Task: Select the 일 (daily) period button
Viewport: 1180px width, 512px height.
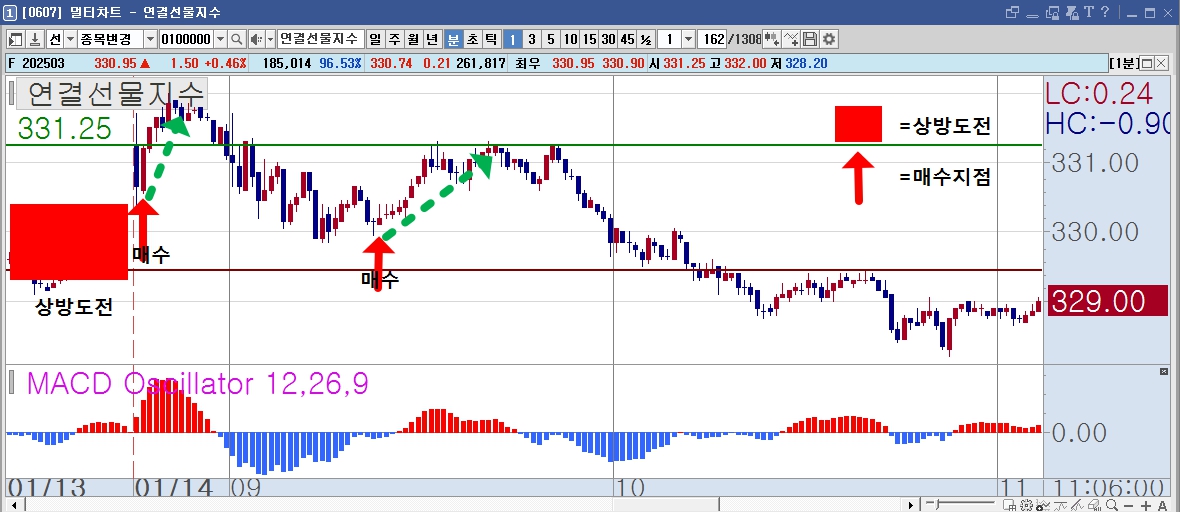Action: (x=375, y=39)
